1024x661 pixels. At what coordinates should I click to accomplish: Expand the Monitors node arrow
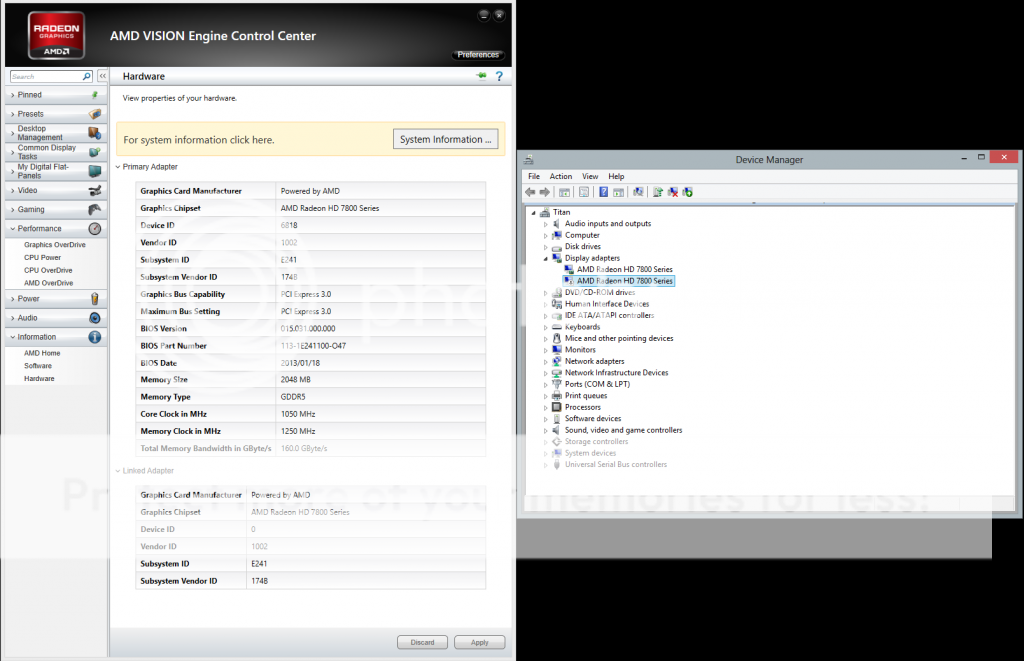(x=545, y=350)
